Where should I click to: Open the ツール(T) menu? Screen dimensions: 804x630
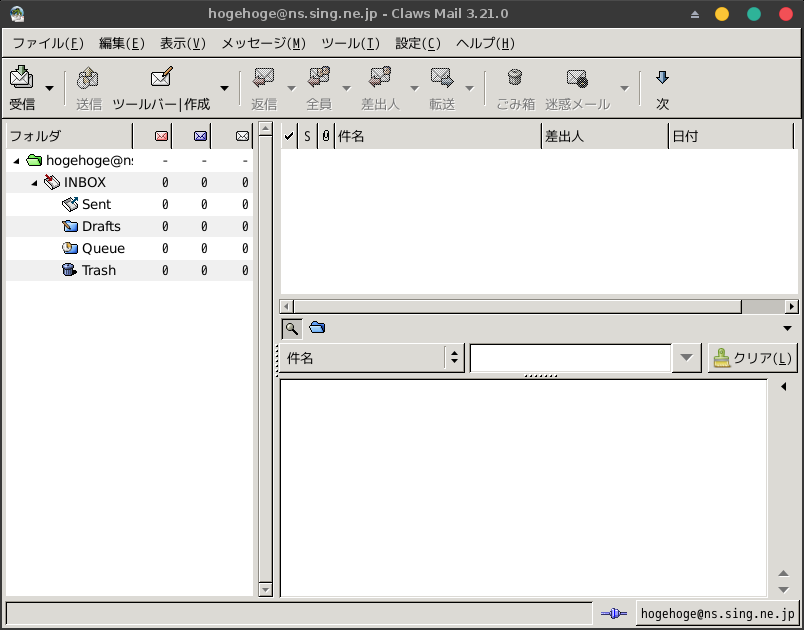tap(350, 43)
